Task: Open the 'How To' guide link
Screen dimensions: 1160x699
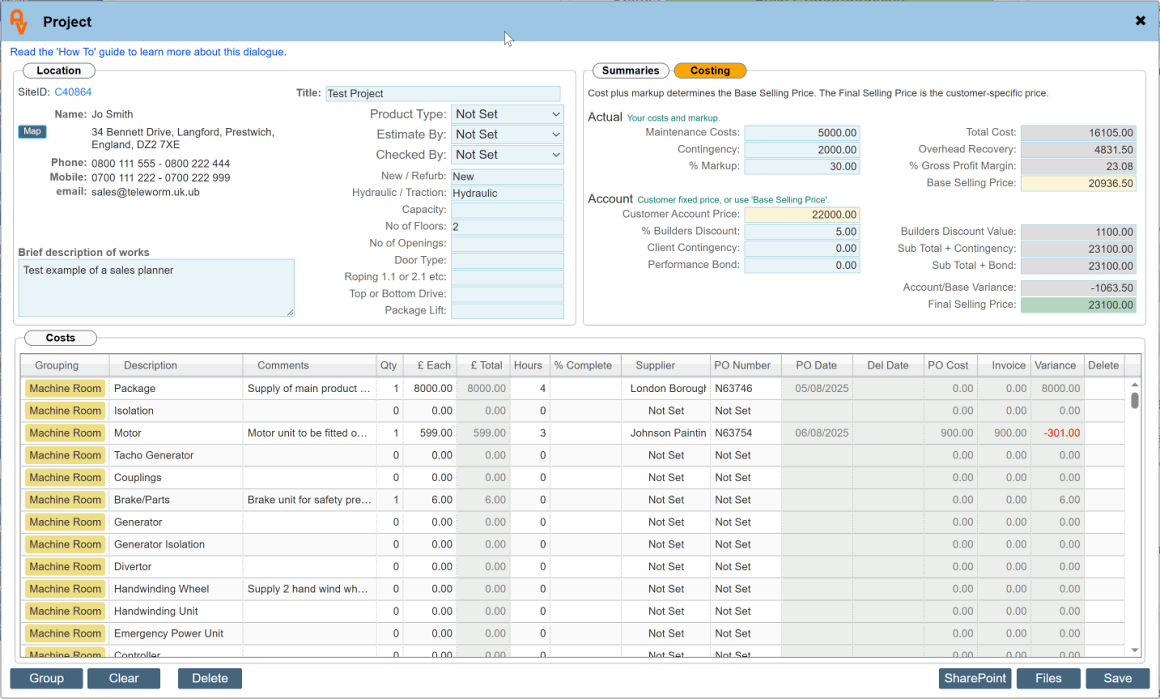Action: (x=148, y=52)
